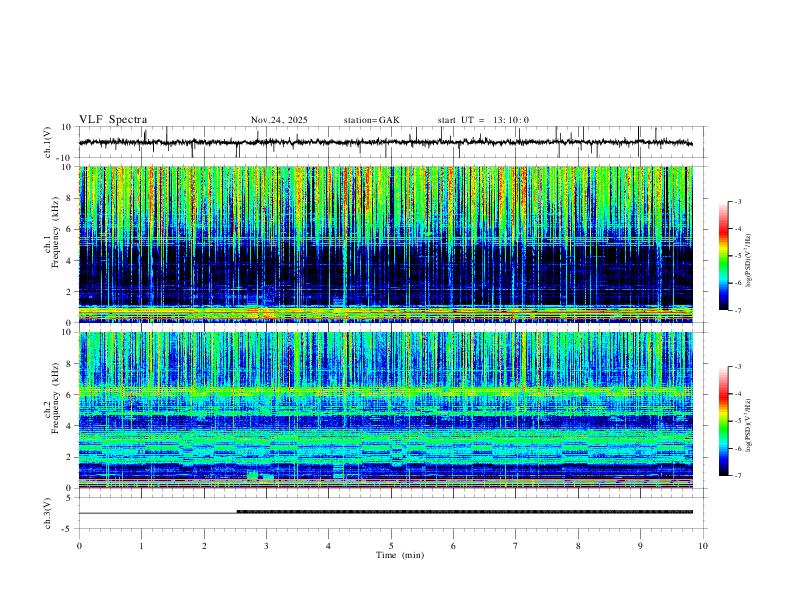Click the '2' frequency tick on ch.2 axis
The width and height of the screenshot is (792, 612).
(x=70, y=457)
